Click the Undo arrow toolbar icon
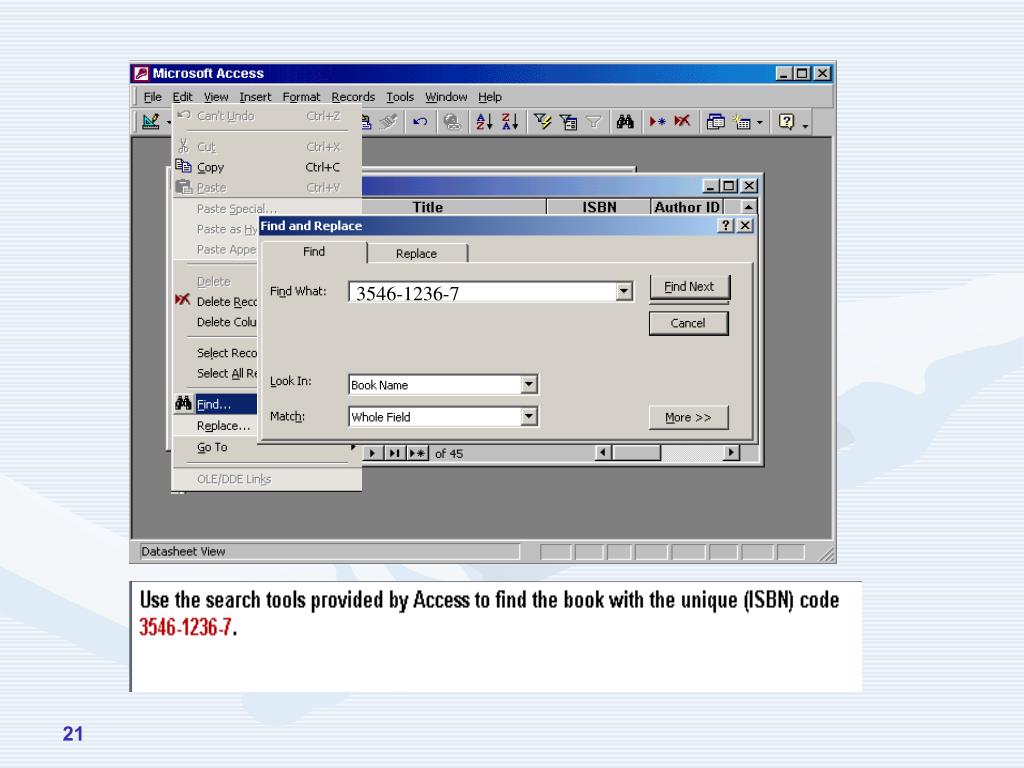This screenshot has height=768, width=1024. (420, 121)
